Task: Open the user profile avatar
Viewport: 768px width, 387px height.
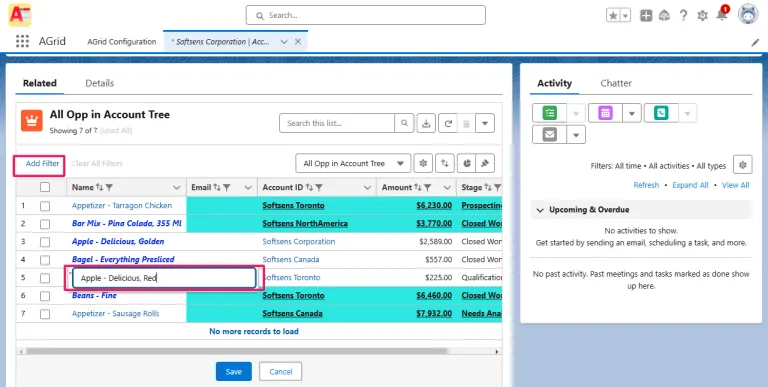Action: pos(748,15)
